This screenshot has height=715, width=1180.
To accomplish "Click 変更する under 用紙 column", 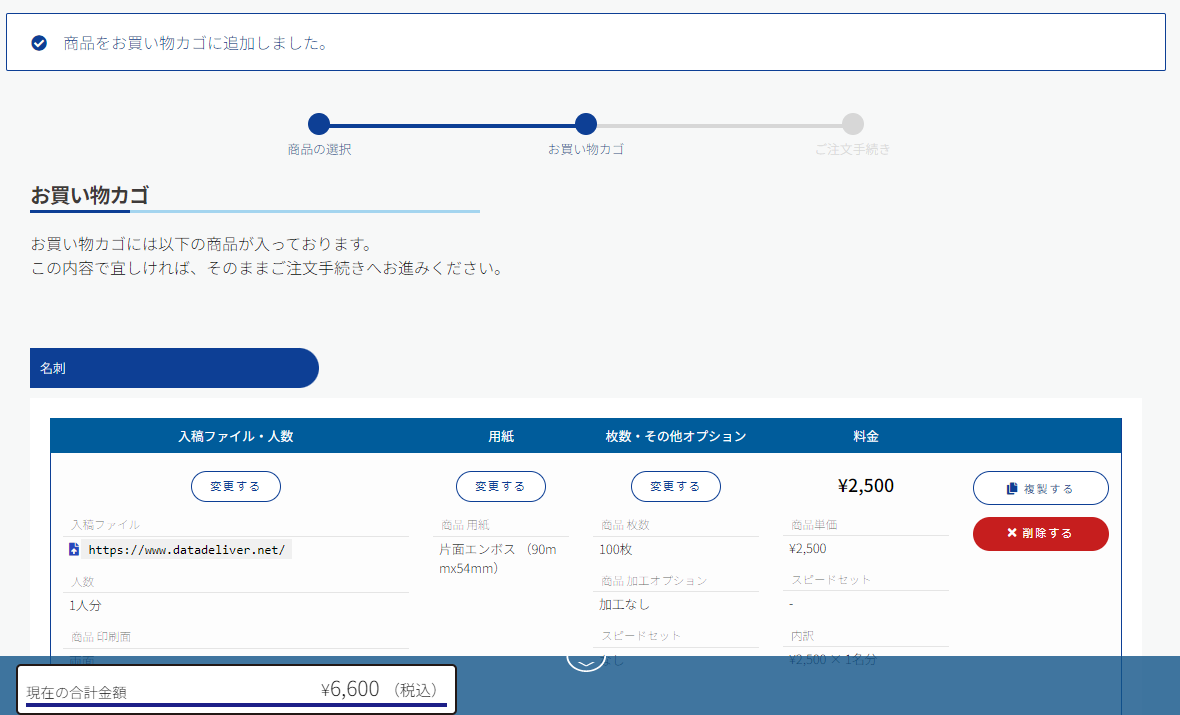I will (x=500, y=486).
